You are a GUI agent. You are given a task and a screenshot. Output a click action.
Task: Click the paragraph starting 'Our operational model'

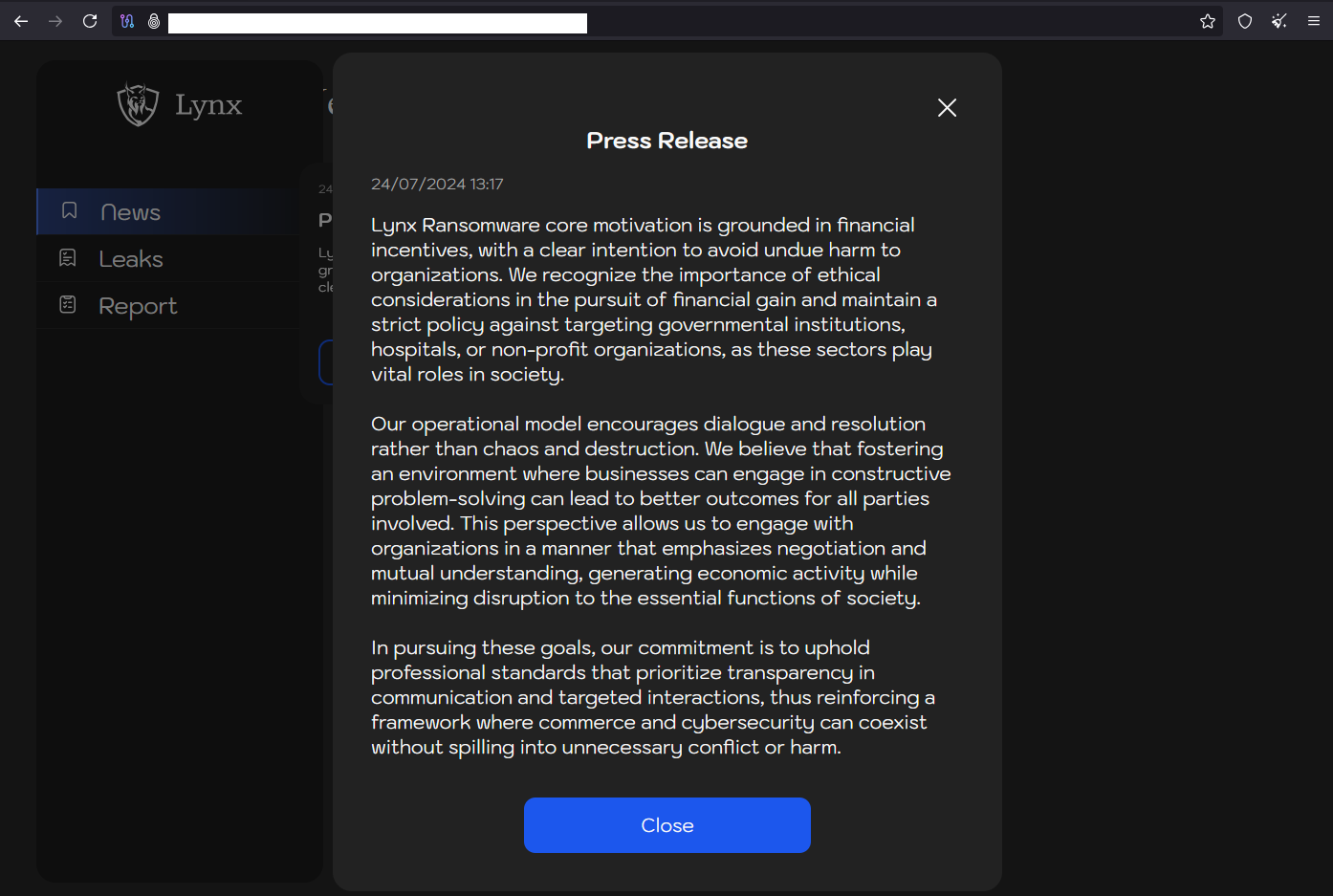click(x=661, y=511)
